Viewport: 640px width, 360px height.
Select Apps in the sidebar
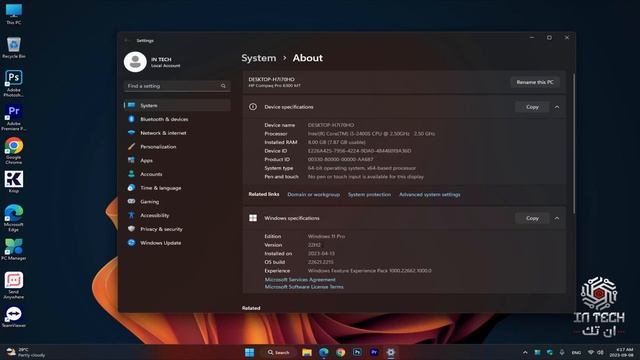pyautogui.click(x=177, y=160)
